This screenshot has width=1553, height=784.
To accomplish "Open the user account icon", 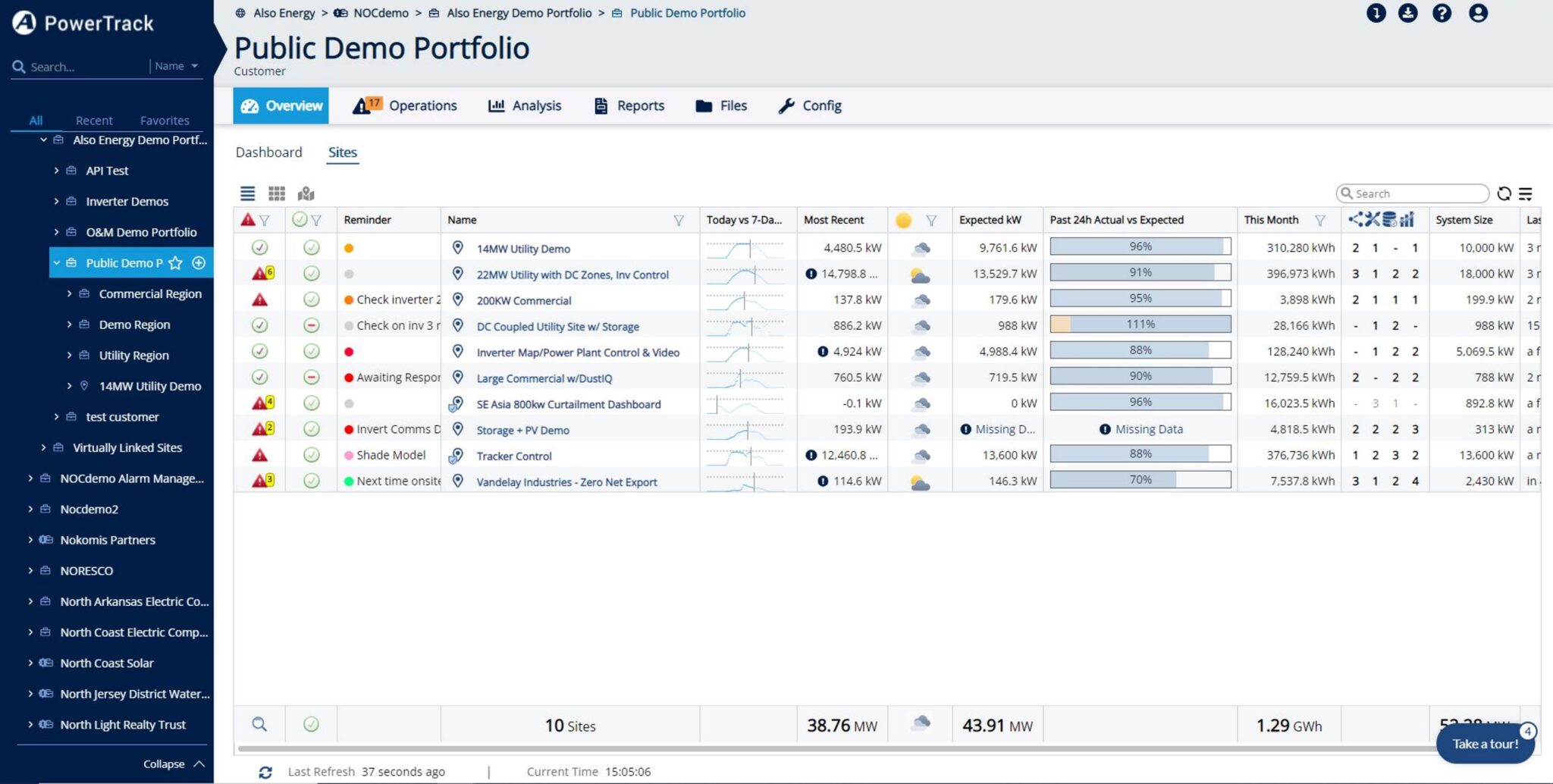I will coord(1477,13).
